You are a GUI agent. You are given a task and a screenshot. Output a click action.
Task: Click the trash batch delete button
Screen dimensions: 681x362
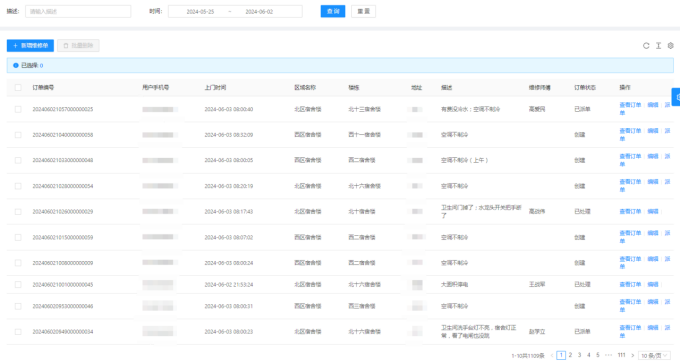point(78,46)
